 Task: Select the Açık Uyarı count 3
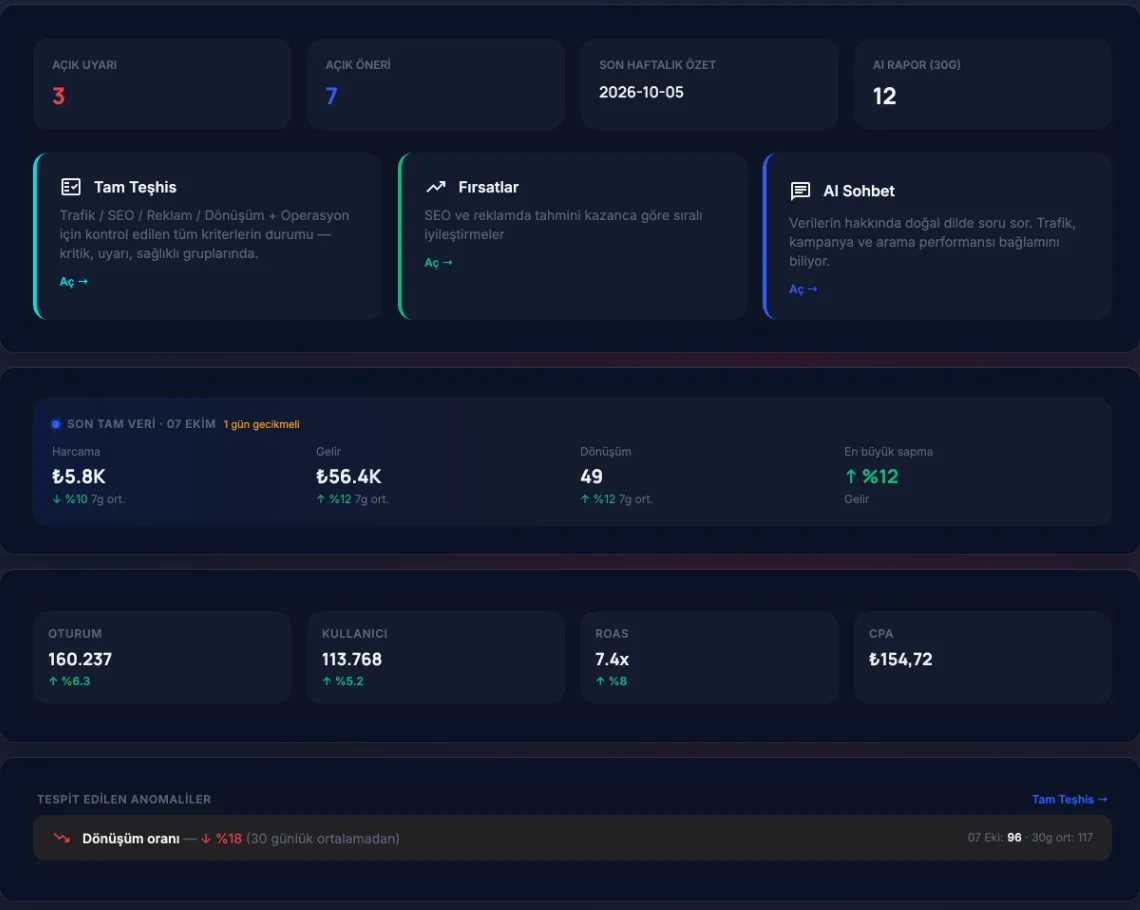[59, 96]
